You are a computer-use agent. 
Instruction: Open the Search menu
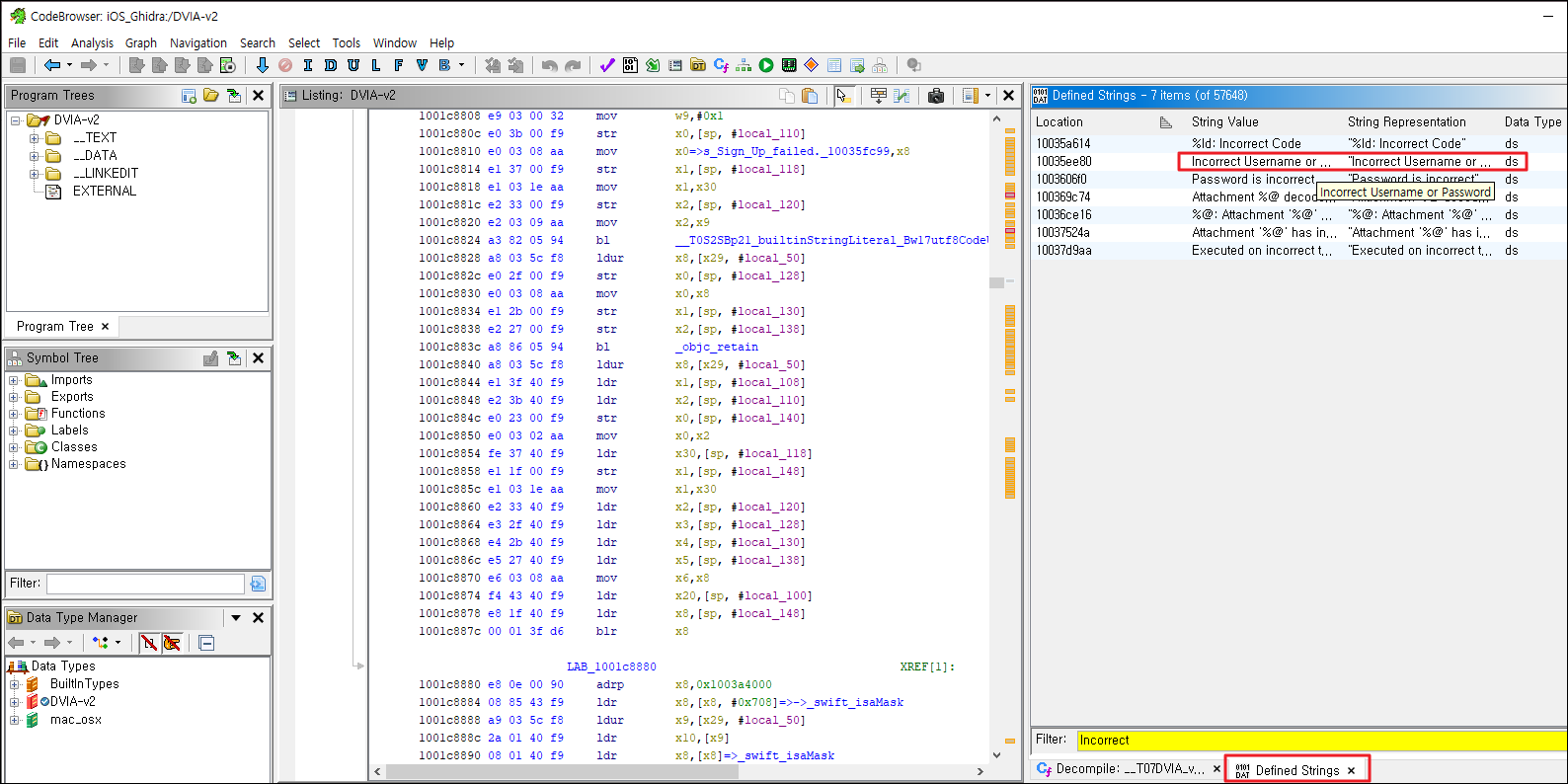pos(258,43)
